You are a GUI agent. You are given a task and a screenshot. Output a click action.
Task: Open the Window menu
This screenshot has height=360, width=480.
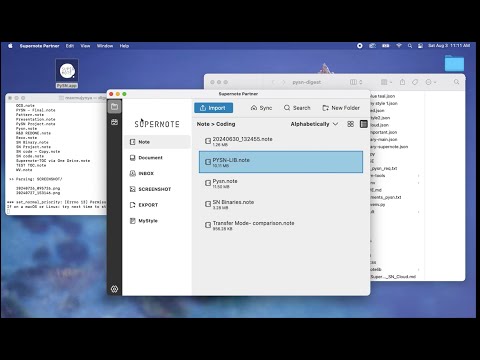coord(105,46)
